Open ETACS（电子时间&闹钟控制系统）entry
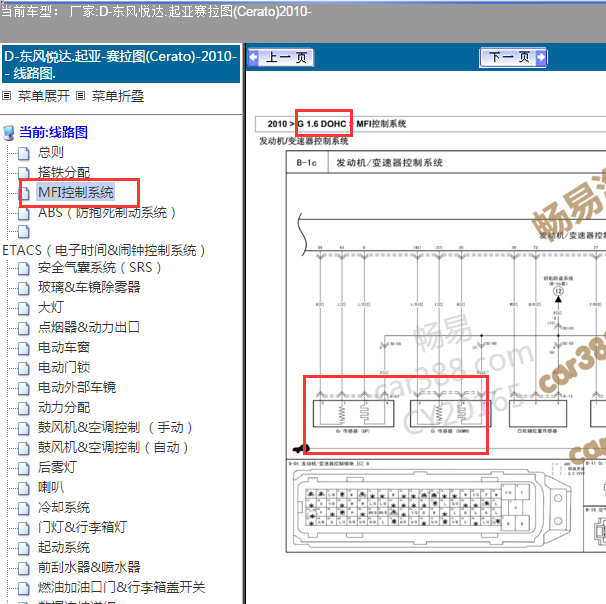 pos(104,250)
